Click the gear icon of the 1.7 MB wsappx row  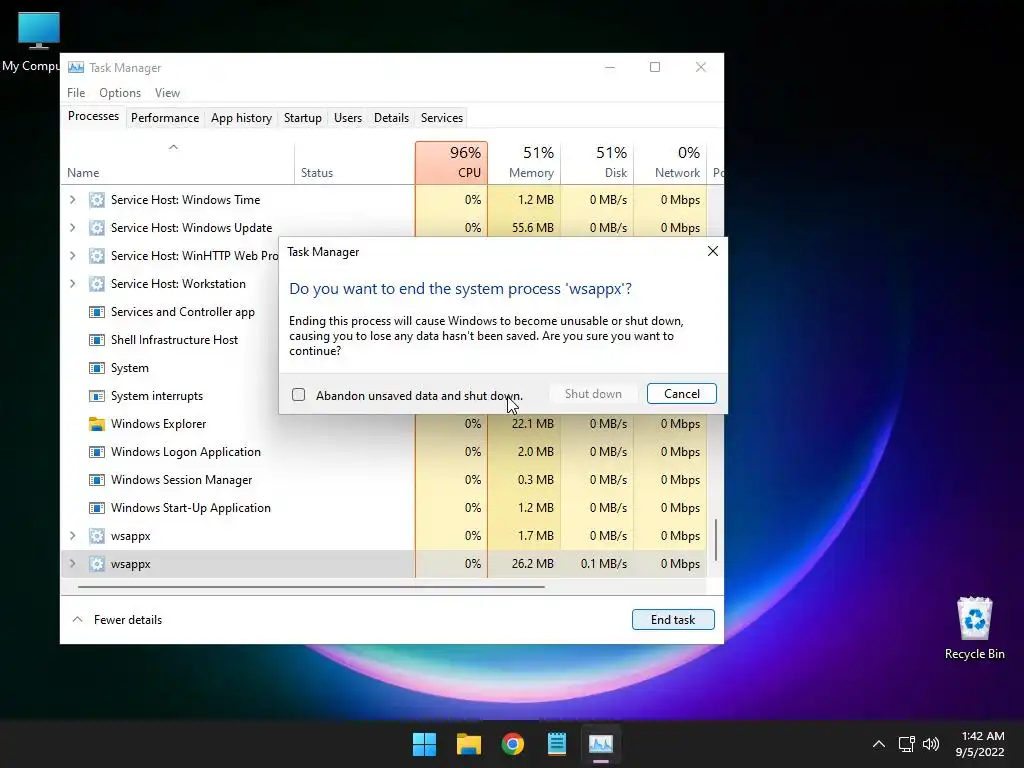pyautogui.click(x=97, y=536)
